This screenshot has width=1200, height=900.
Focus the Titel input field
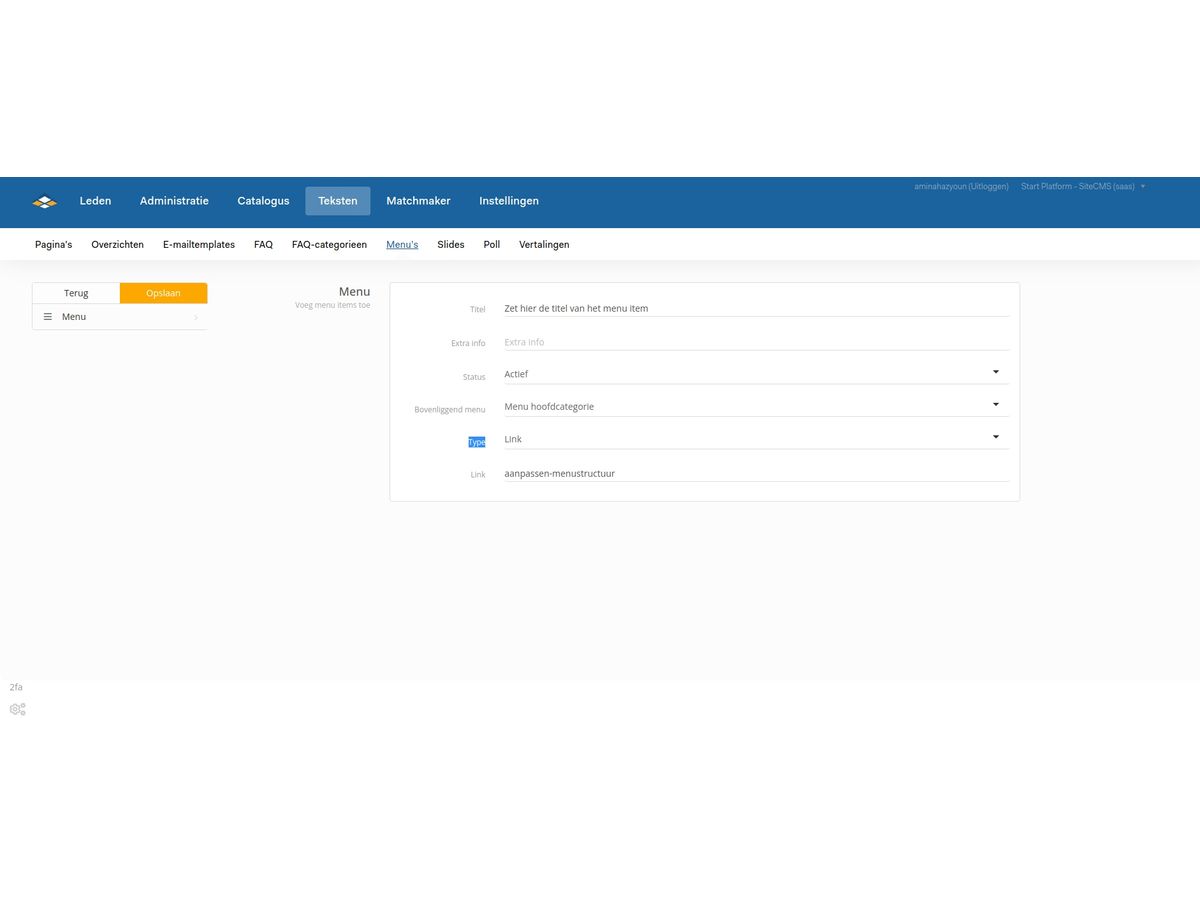click(755, 309)
